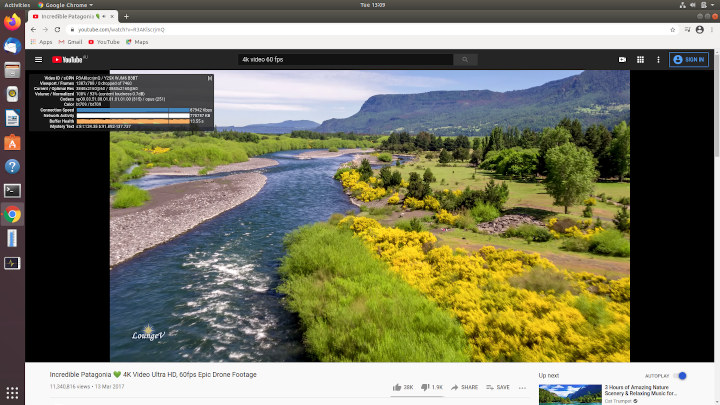Open Ubuntu Software from the dock
This screenshot has height=405, width=720.
point(12,142)
